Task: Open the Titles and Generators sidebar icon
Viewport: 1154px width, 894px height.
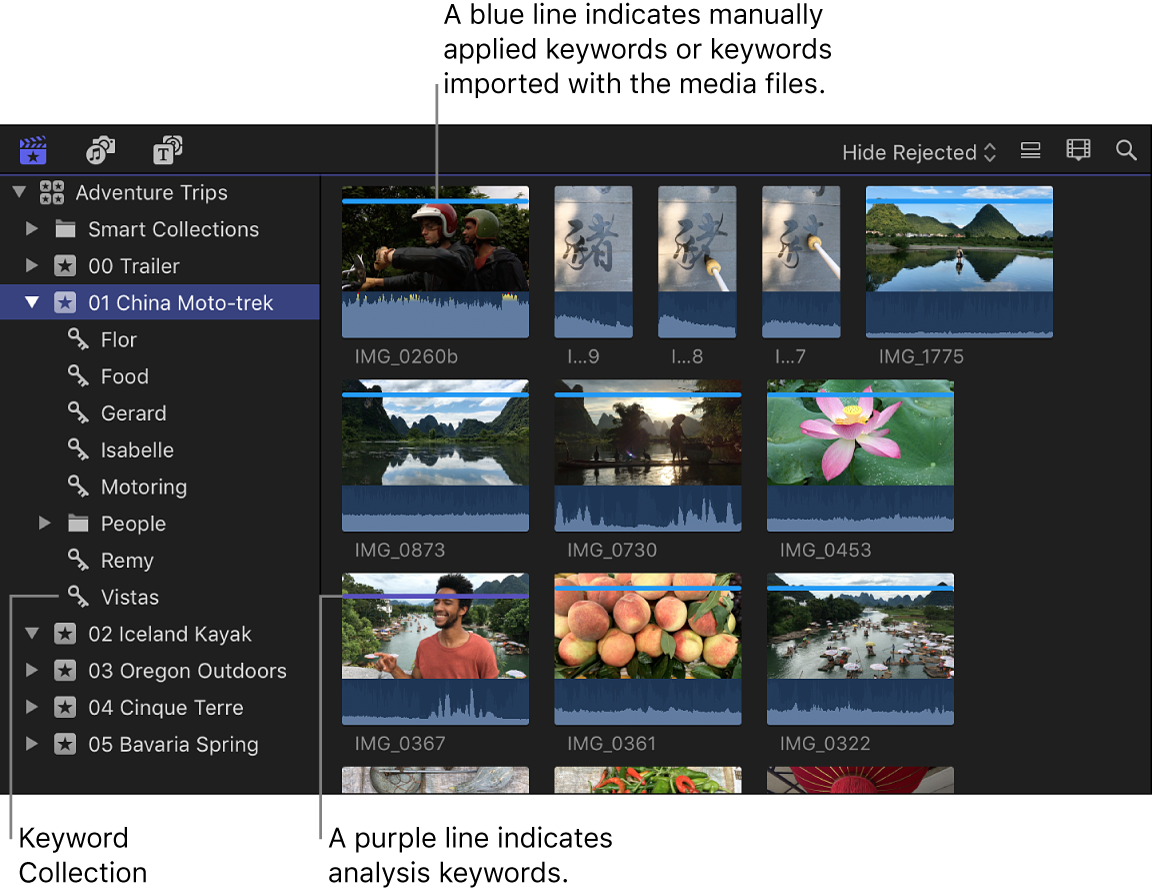Action: coord(168,150)
